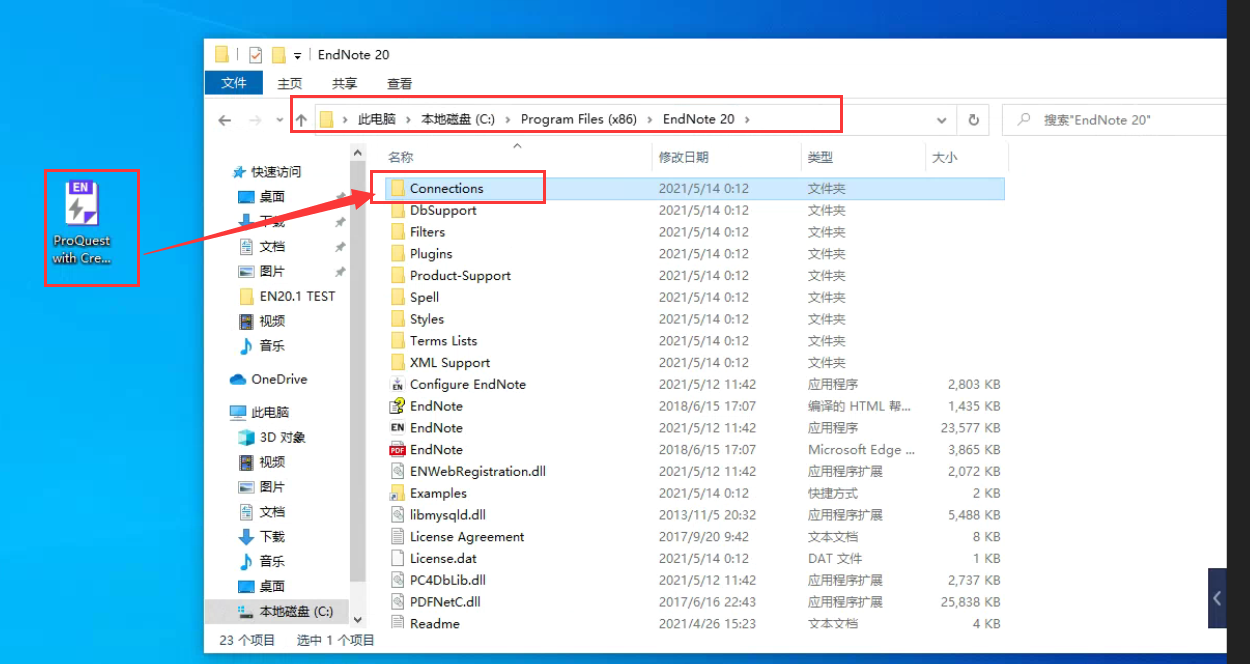Click 此电脑 breadcrumb in address bar
Screen dimensions: 1250x664
tap(377, 119)
